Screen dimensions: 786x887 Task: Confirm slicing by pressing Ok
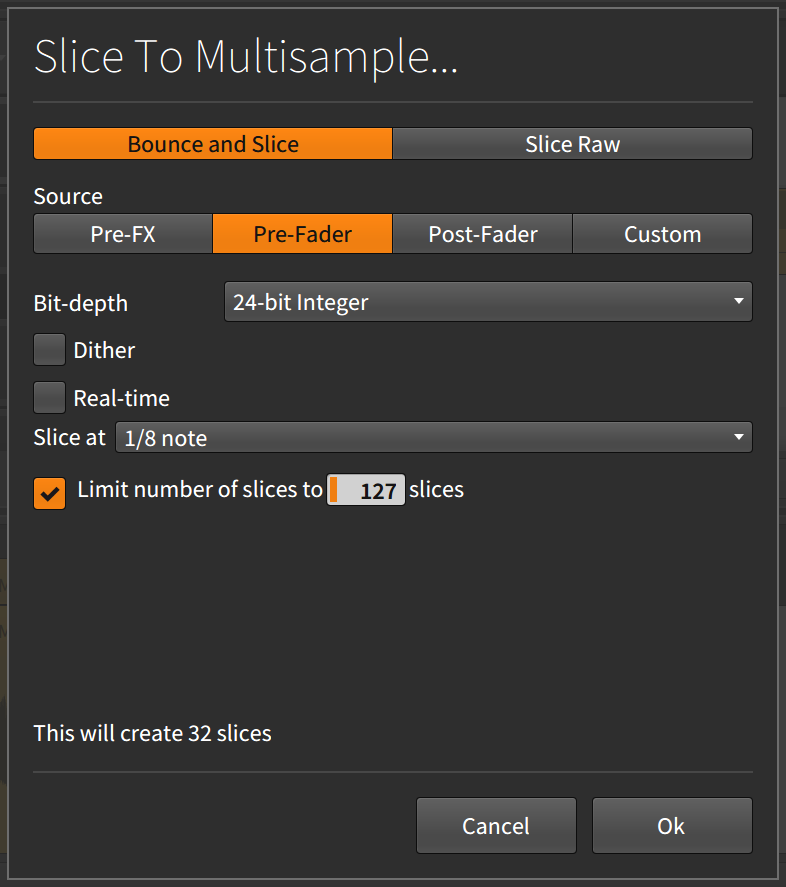(x=671, y=826)
